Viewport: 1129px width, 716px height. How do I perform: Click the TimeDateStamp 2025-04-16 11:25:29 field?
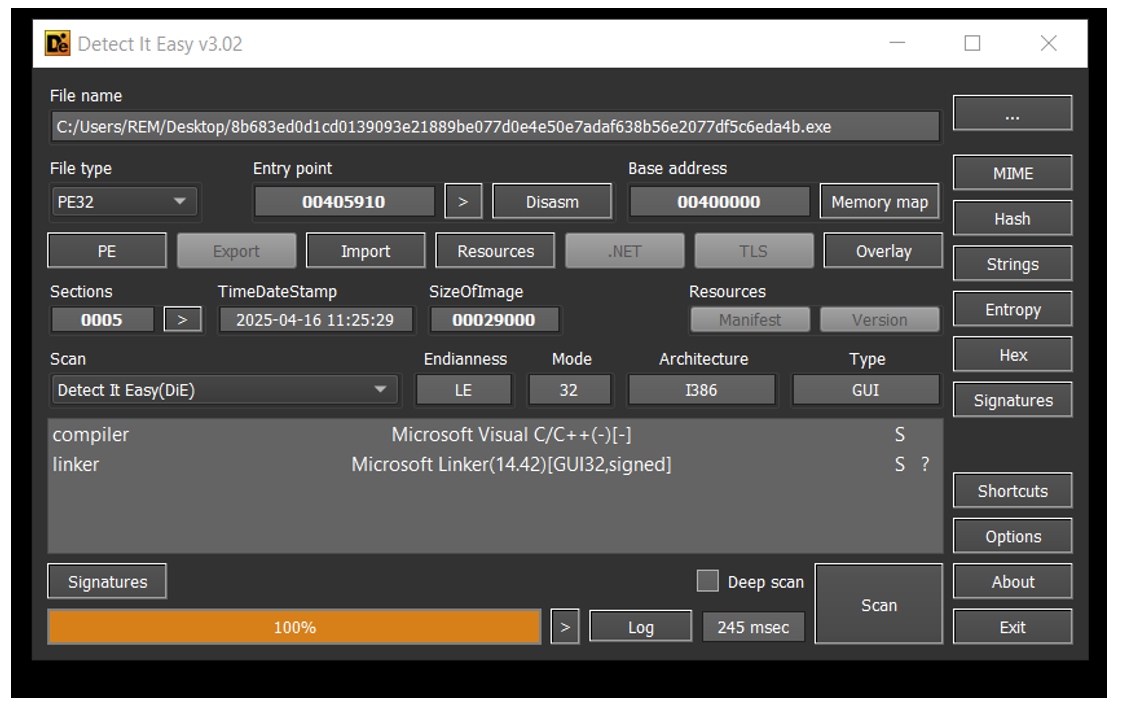315,320
